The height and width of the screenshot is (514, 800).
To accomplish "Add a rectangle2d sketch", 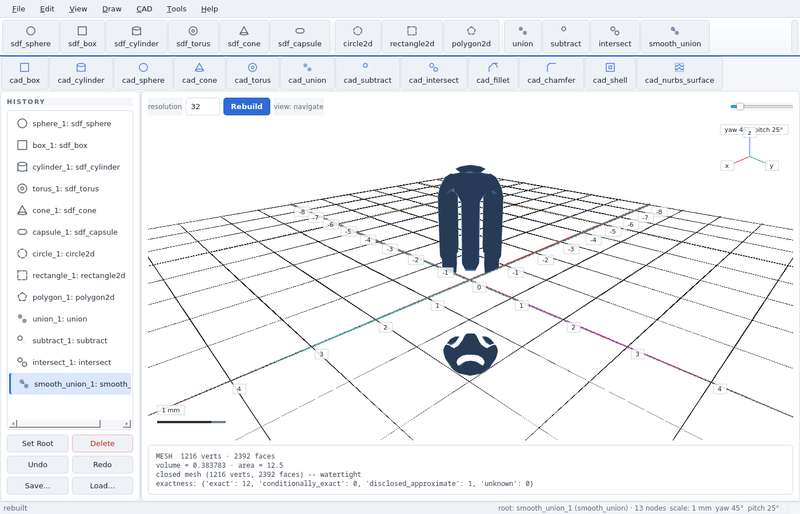I will coord(412,37).
